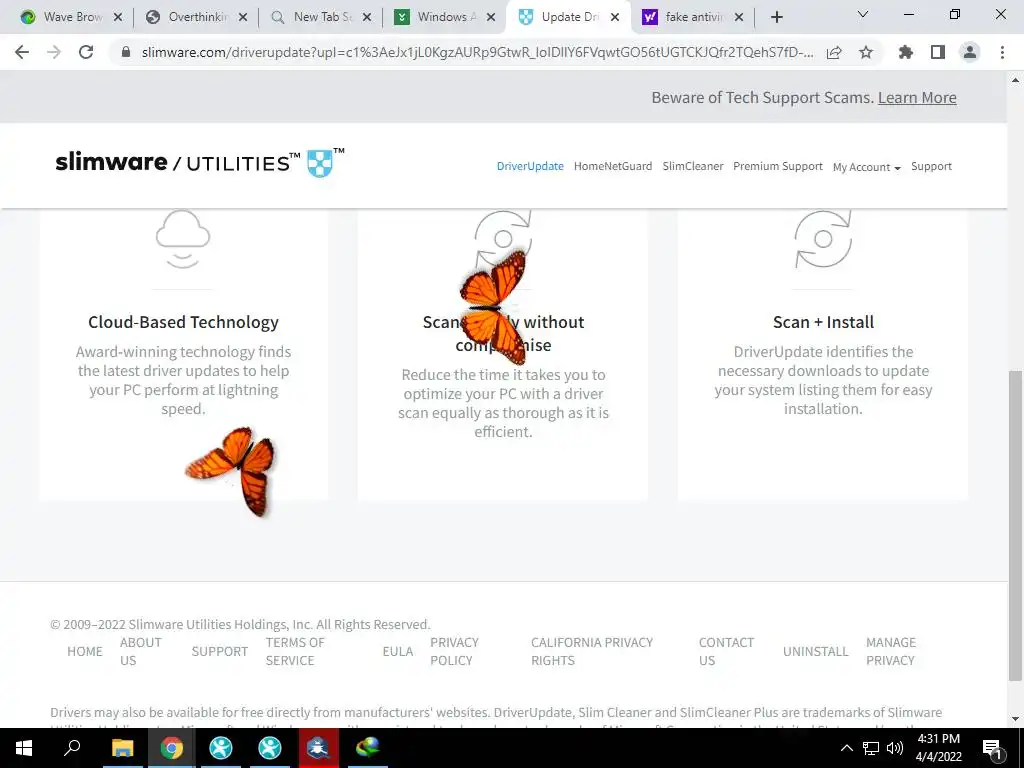Open the Extensions puzzle icon
Screen dimensions: 1024x768
pyautogui.click(x=905, y=52)
